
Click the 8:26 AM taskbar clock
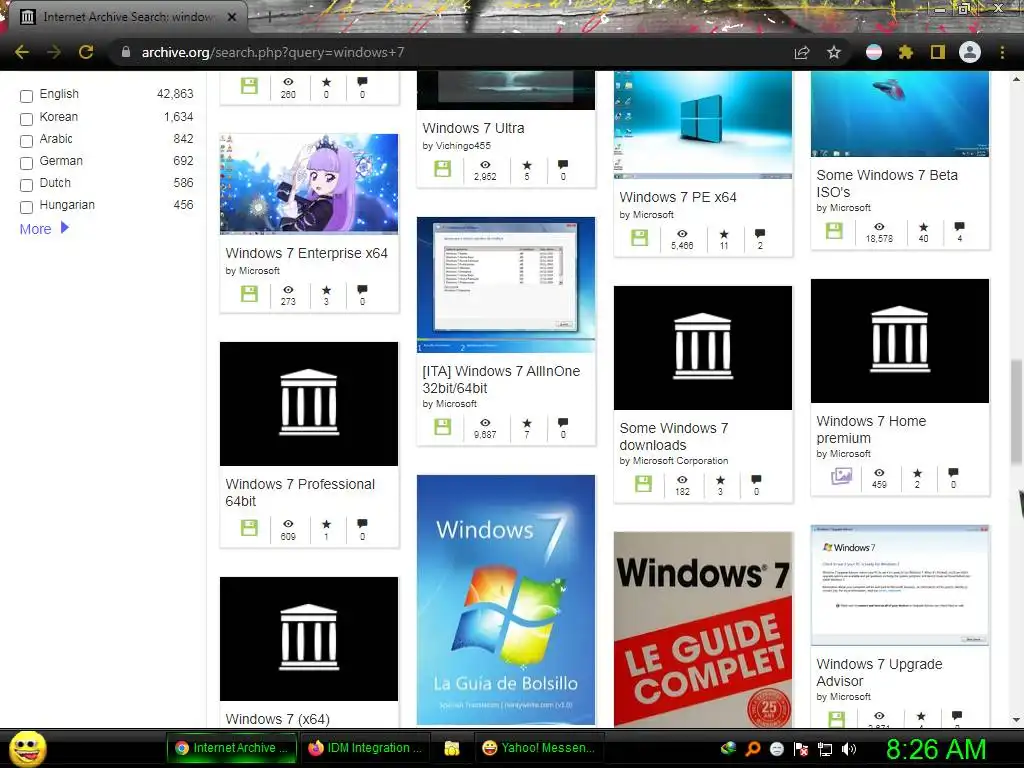click(936, 749)
